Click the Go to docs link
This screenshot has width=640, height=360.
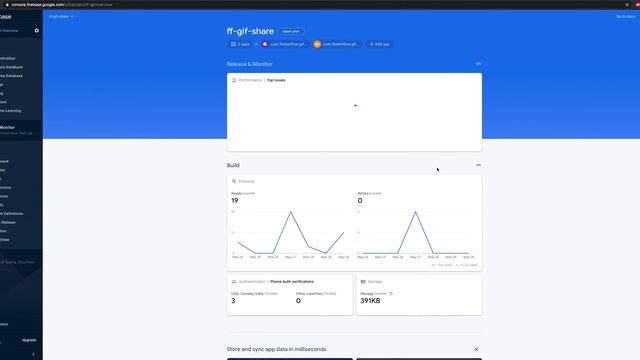(625, 17)
